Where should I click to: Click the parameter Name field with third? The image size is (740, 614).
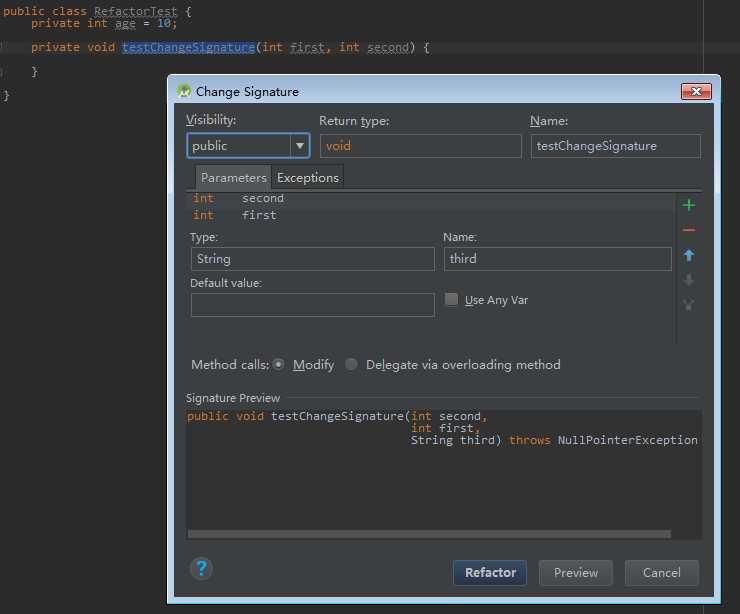557,259
